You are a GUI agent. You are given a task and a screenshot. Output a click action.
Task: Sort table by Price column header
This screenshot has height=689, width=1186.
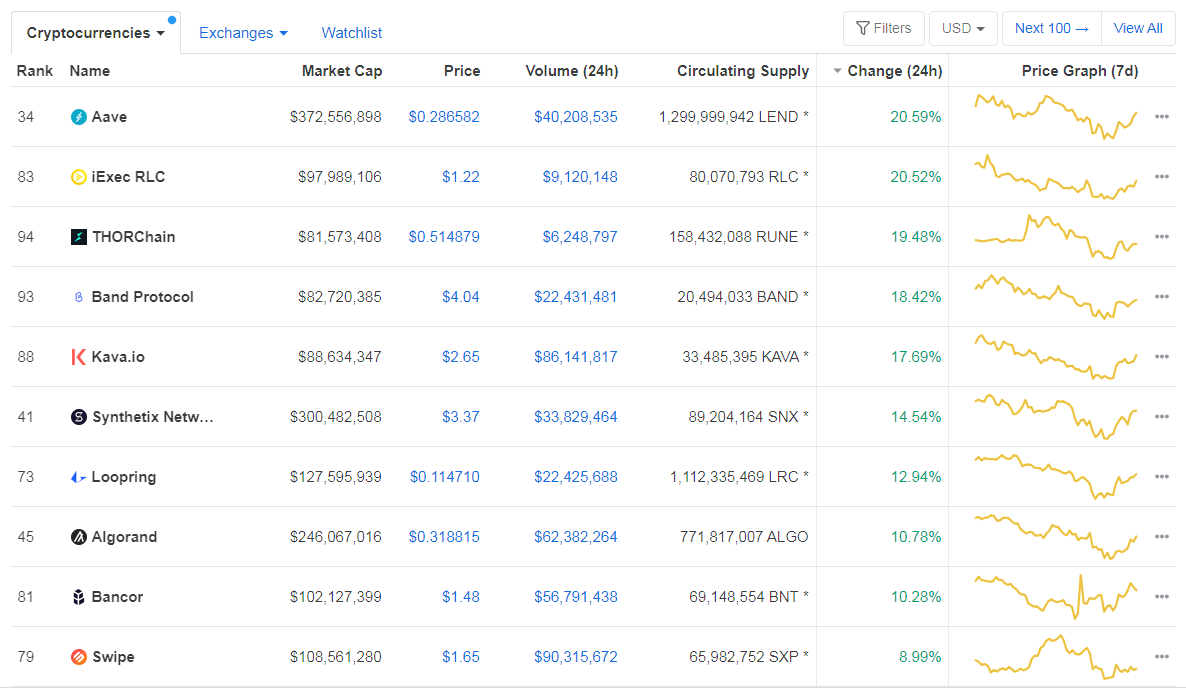click(x=461, y=71)
